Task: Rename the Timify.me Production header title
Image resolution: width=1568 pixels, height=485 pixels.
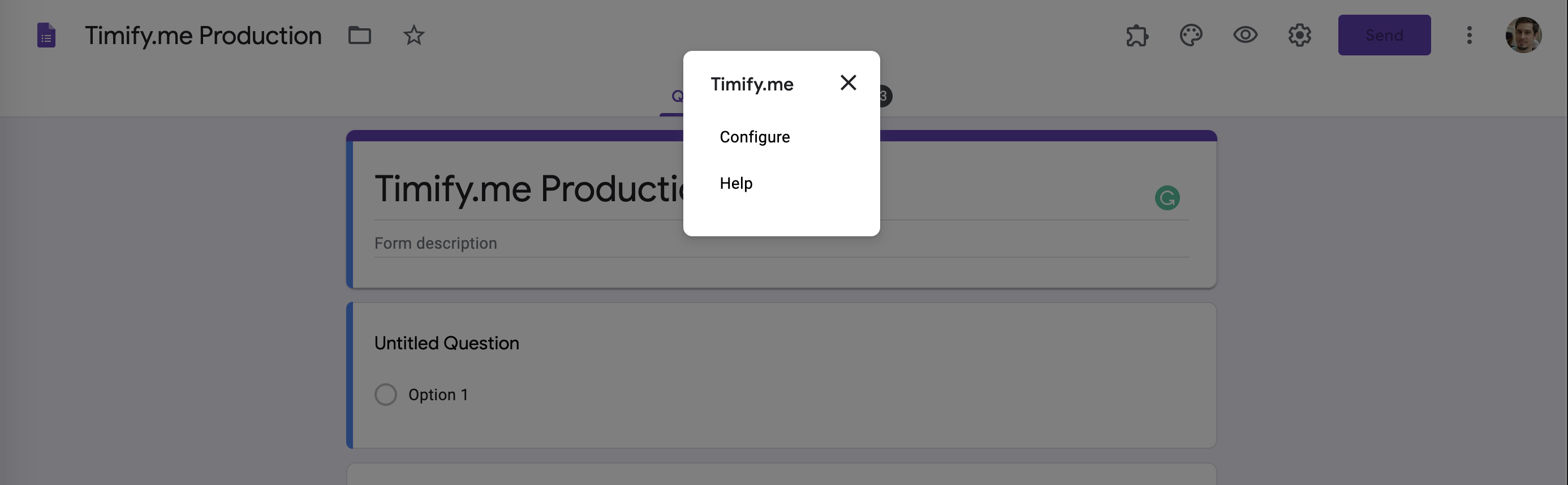Action: click(203, 35)
